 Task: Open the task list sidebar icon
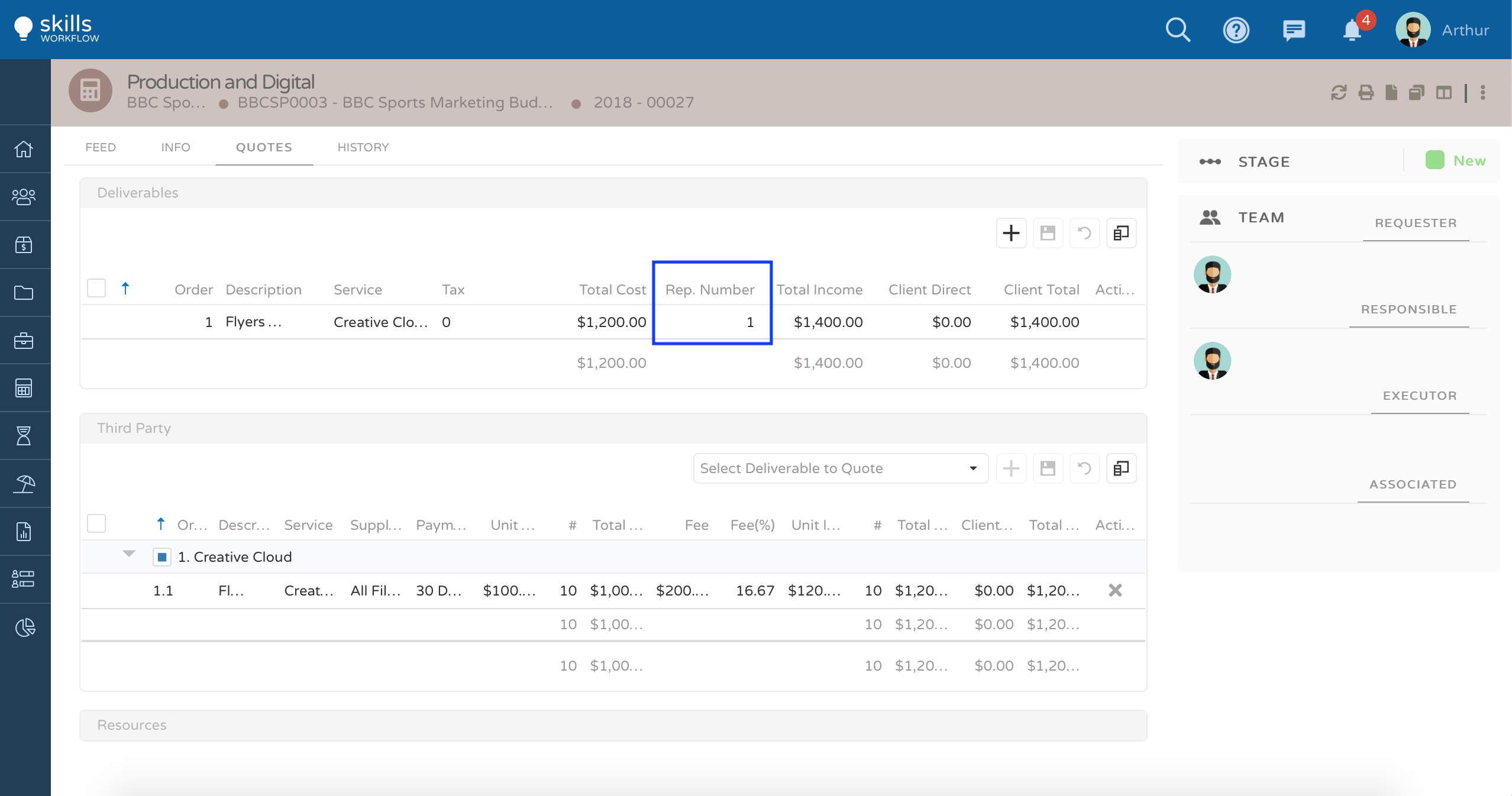24,579
